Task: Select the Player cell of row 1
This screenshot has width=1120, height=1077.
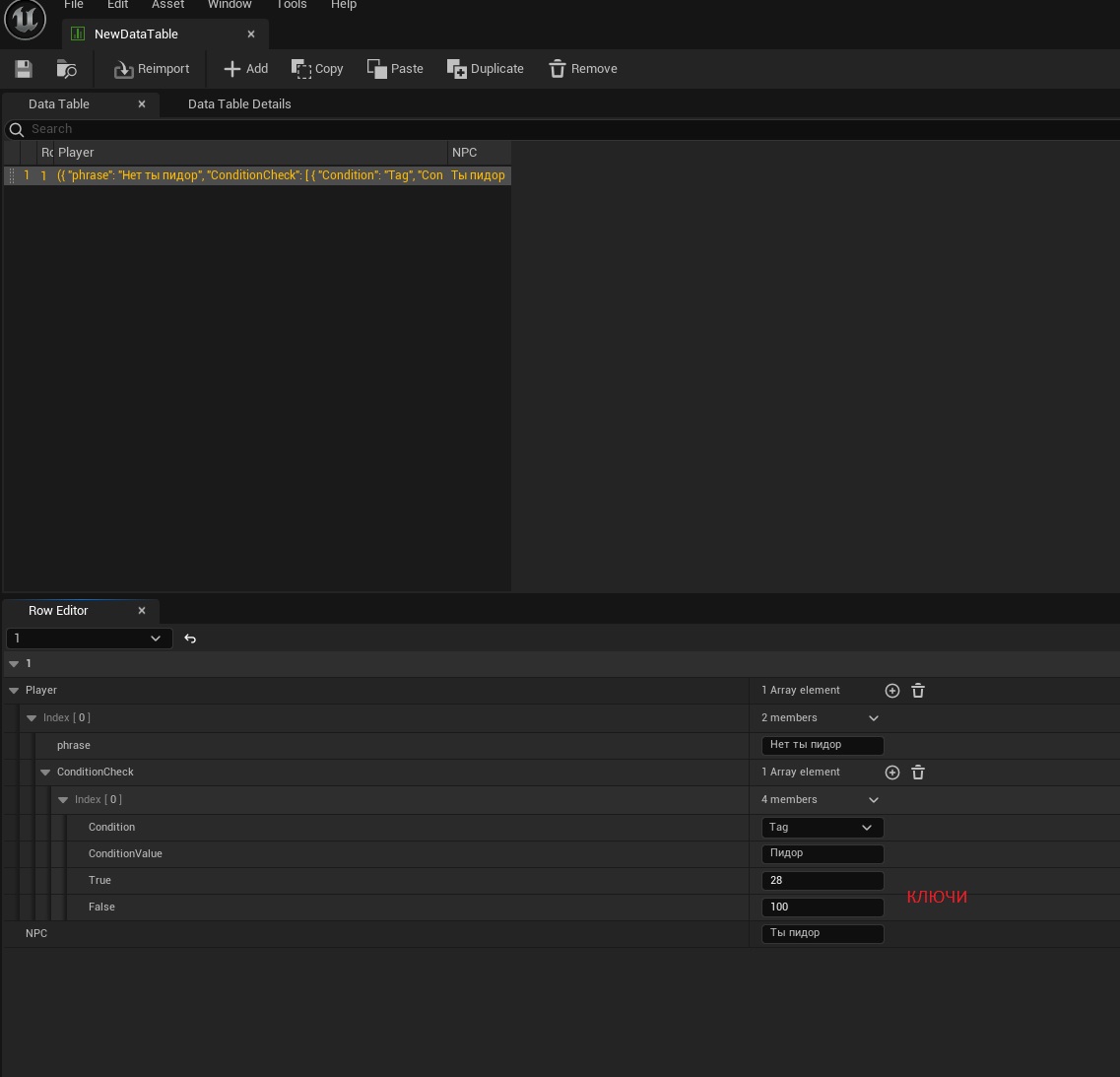Action: (250, 175)
